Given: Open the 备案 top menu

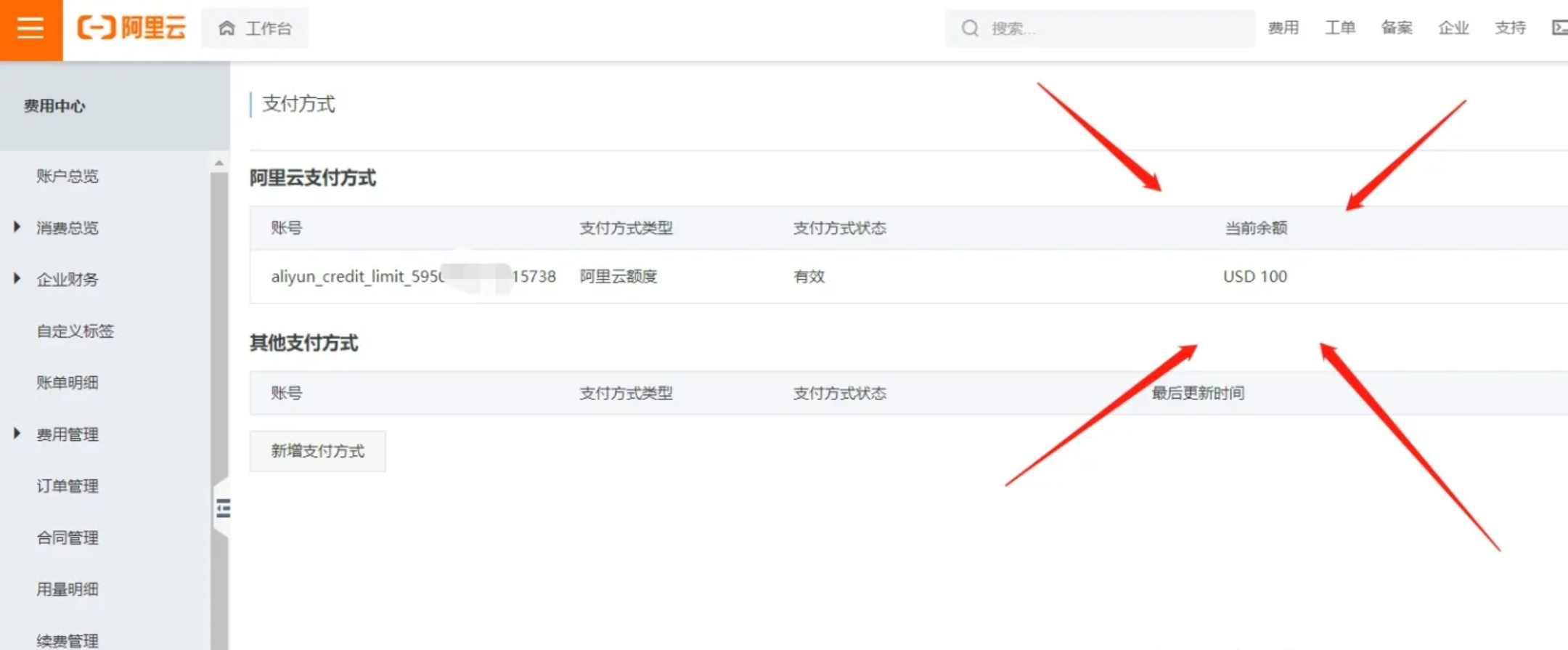Looking at the screenshot, I should pyautogui.click(x=1397, y=28).
